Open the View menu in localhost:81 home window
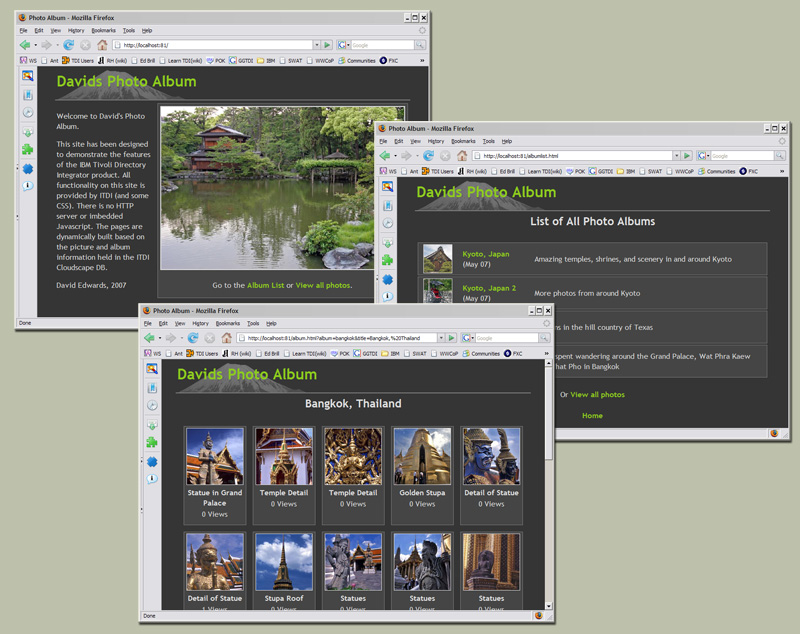The image size is (800, 634). pos(56,31)
